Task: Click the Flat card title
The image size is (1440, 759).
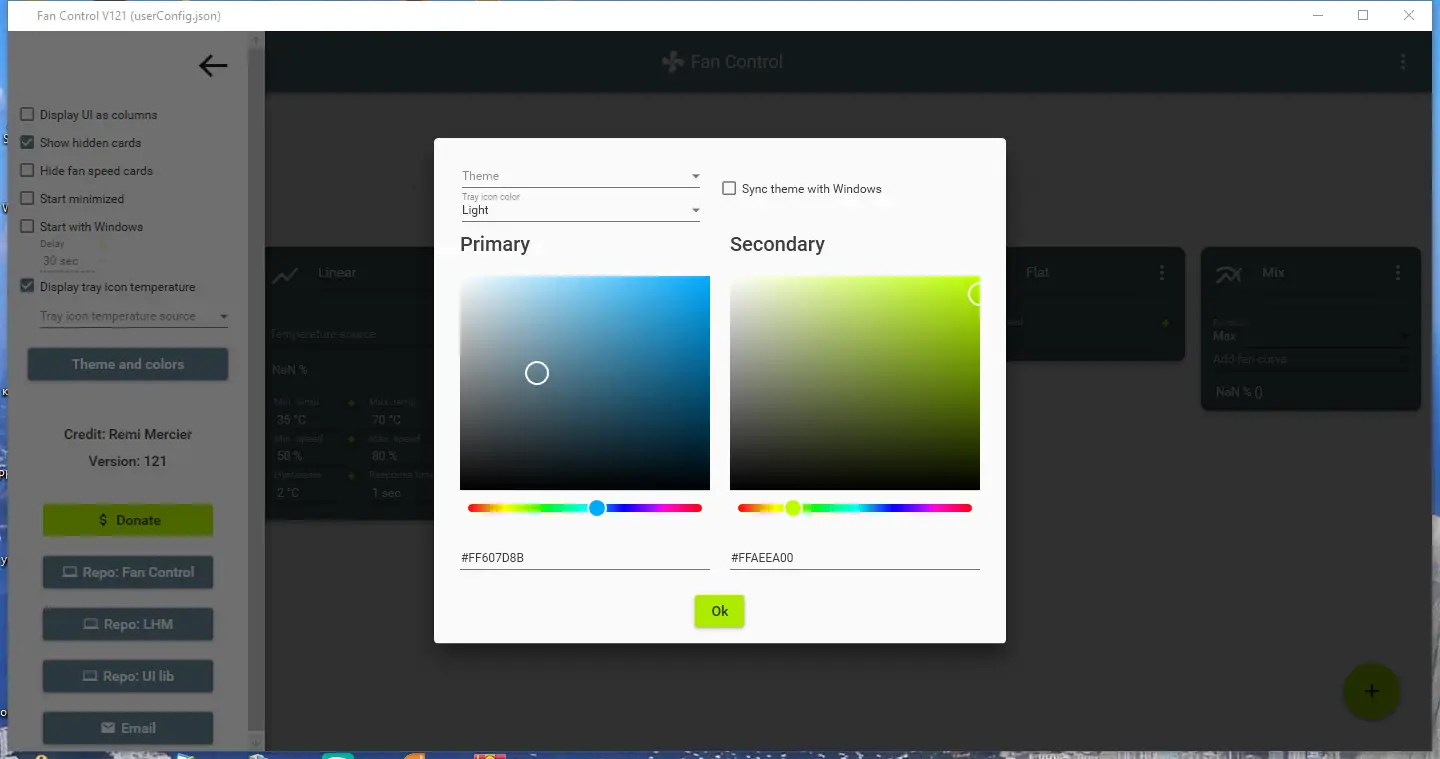Action: click(1038, 272)
